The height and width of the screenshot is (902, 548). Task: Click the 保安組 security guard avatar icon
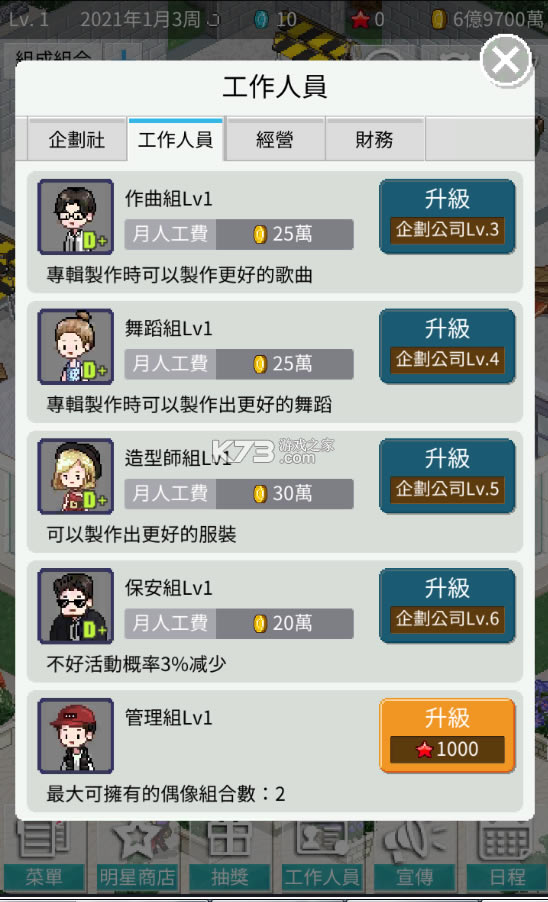point(75,606)
